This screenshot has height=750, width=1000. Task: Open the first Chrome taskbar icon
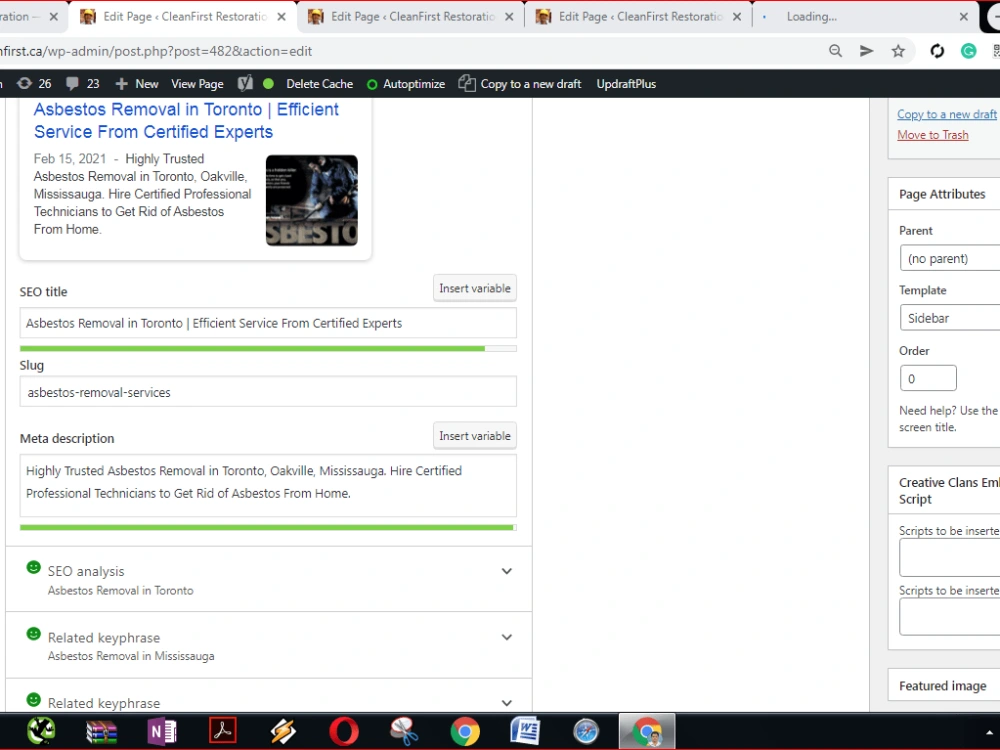point(465,732)
